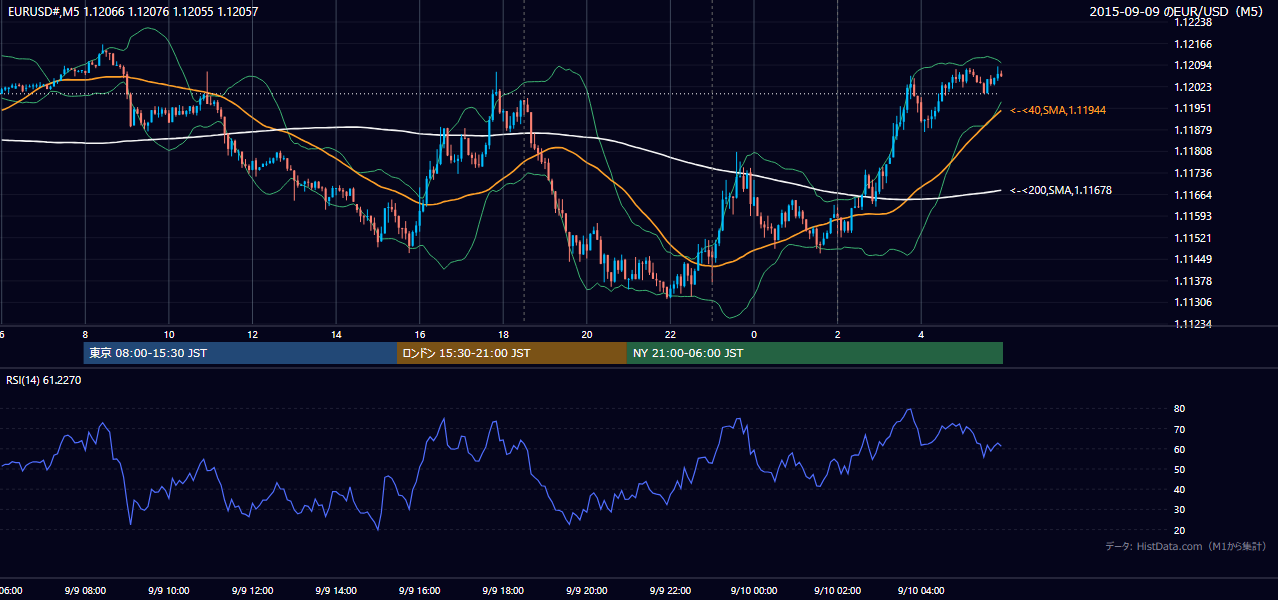Viewport: 1278px width, 600px height.
Task: Click the 9/9 14:00 time label
Action: (336, 590)
